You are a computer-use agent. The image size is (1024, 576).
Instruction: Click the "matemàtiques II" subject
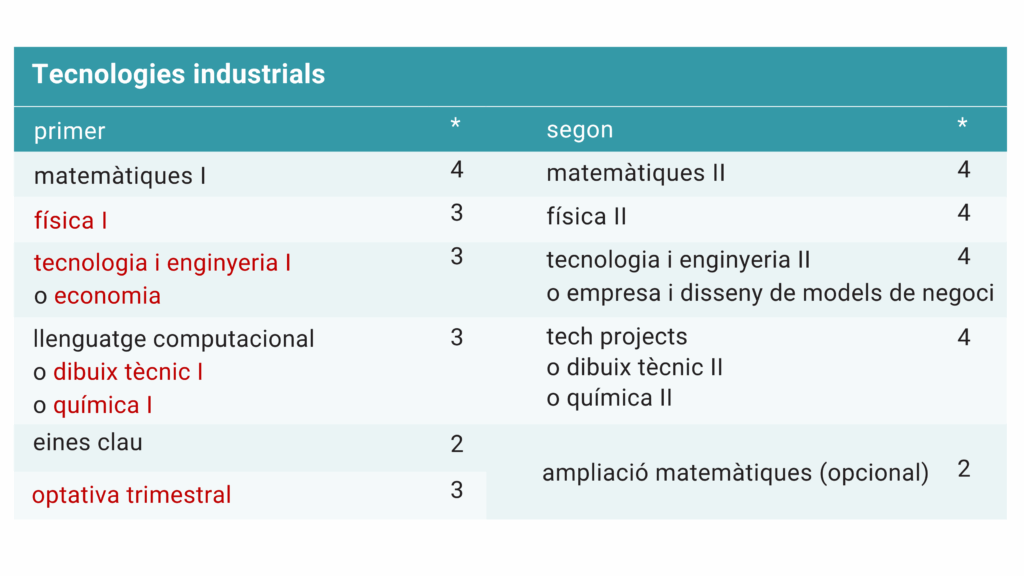pyautogui.click(x=636, y=173)
